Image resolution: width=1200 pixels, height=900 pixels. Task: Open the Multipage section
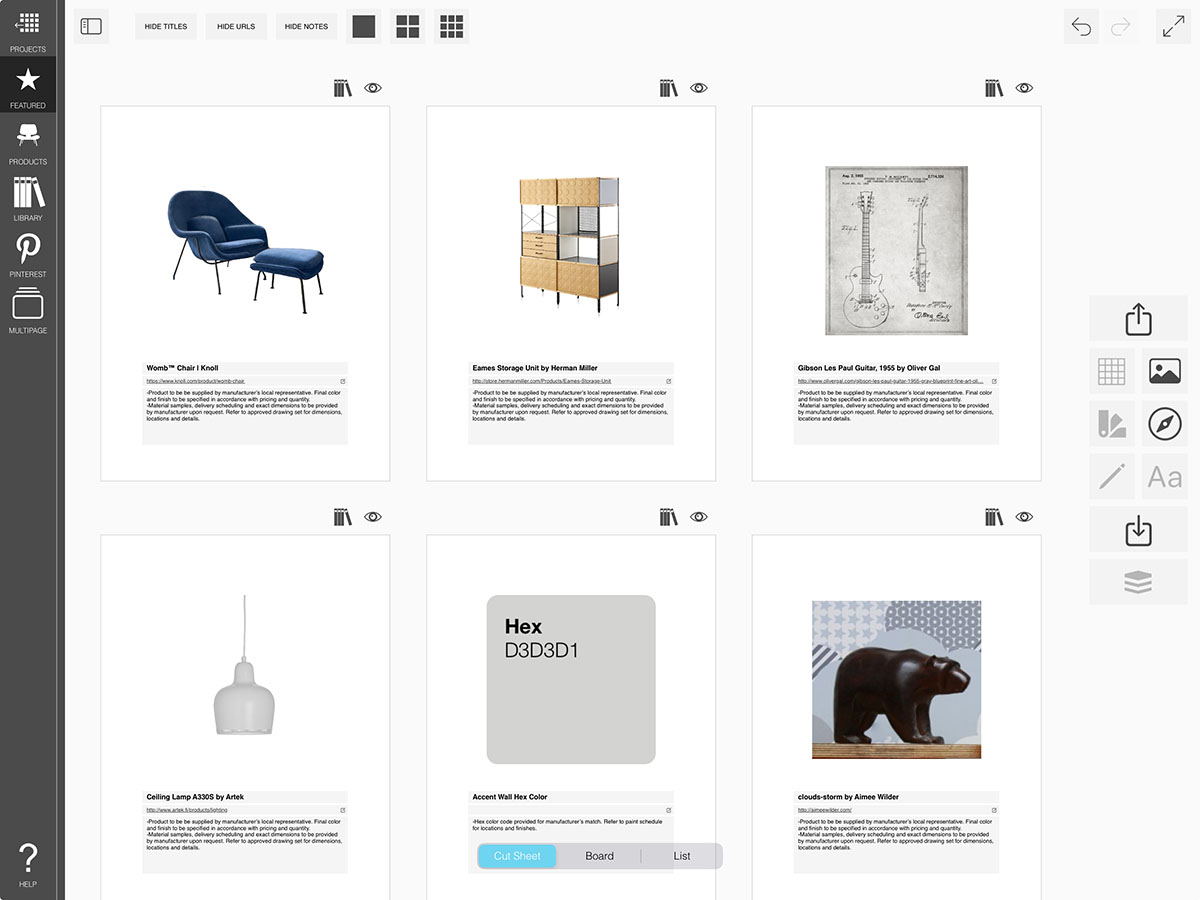pyautogui.click(x=28, y=310)
